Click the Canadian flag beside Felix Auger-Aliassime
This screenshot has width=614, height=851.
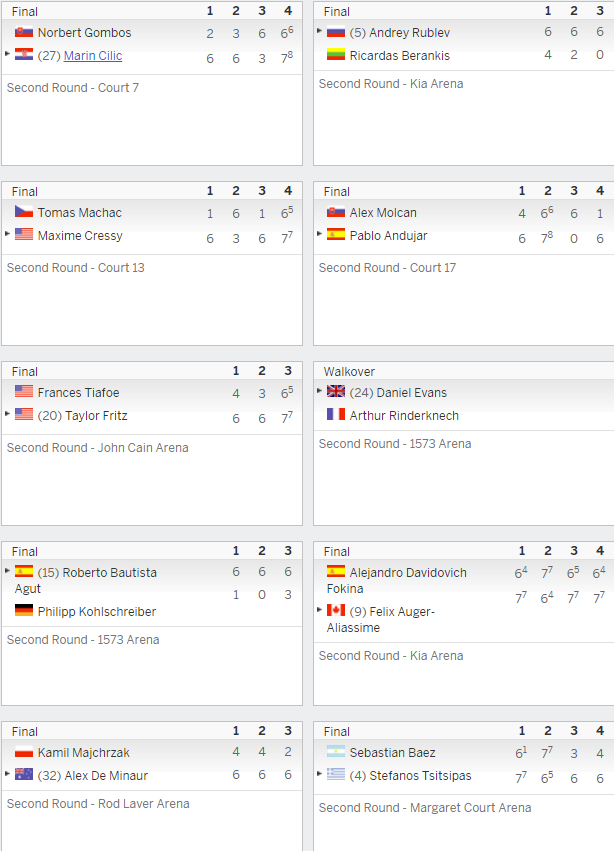[x=336, y=610]
